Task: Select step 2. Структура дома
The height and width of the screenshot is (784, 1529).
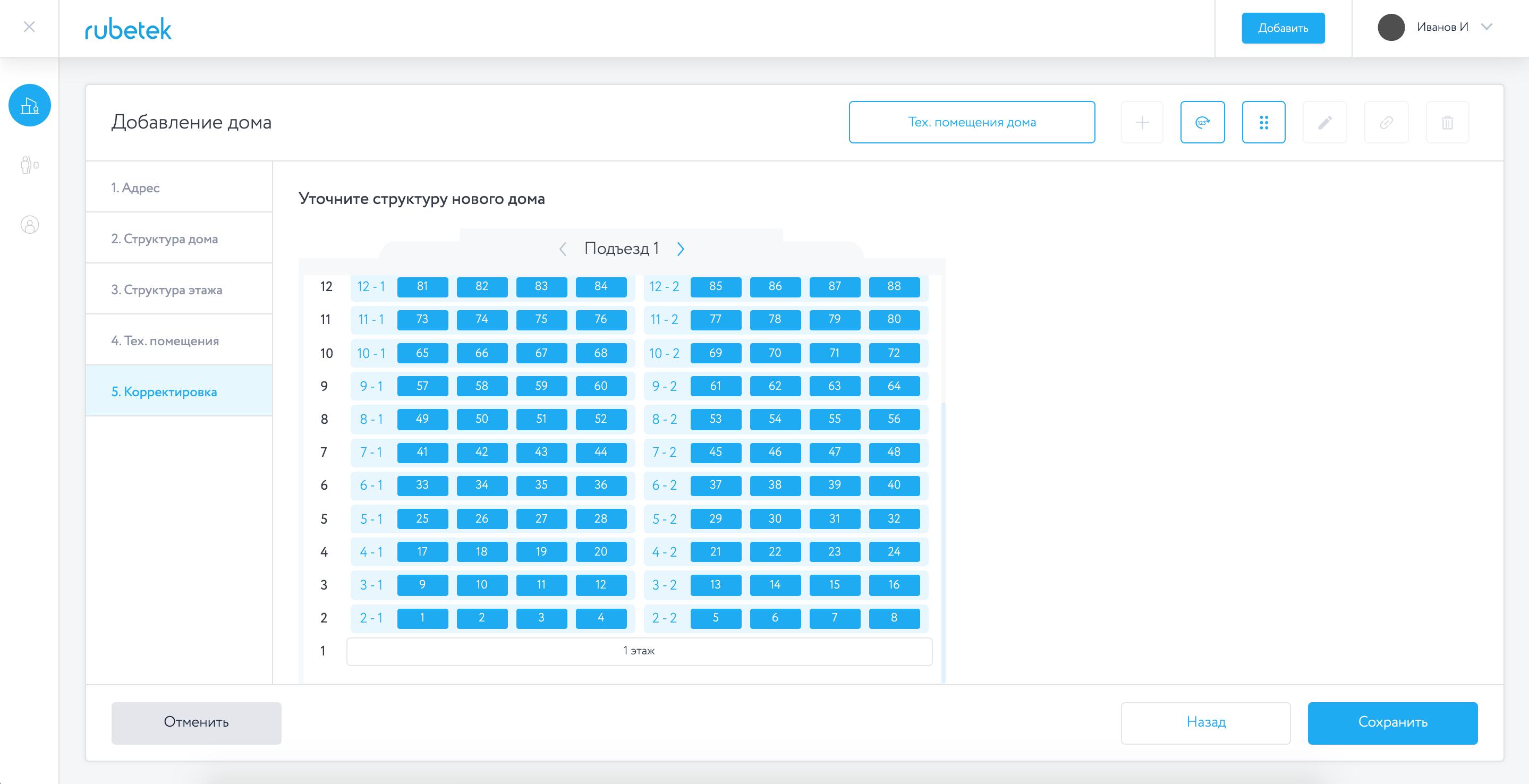Action: coord(179,238)
